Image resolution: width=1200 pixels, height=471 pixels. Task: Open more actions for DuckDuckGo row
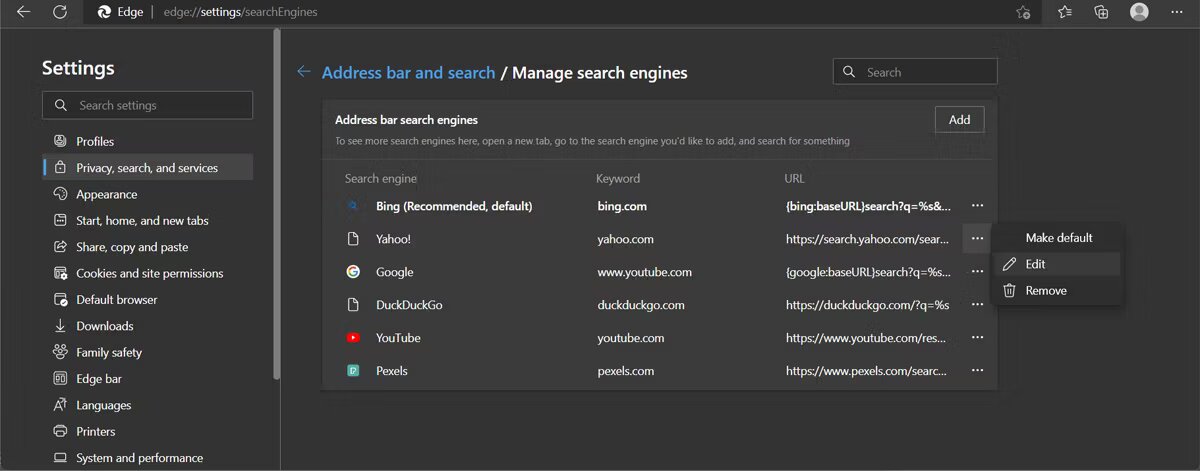[977, 305]
